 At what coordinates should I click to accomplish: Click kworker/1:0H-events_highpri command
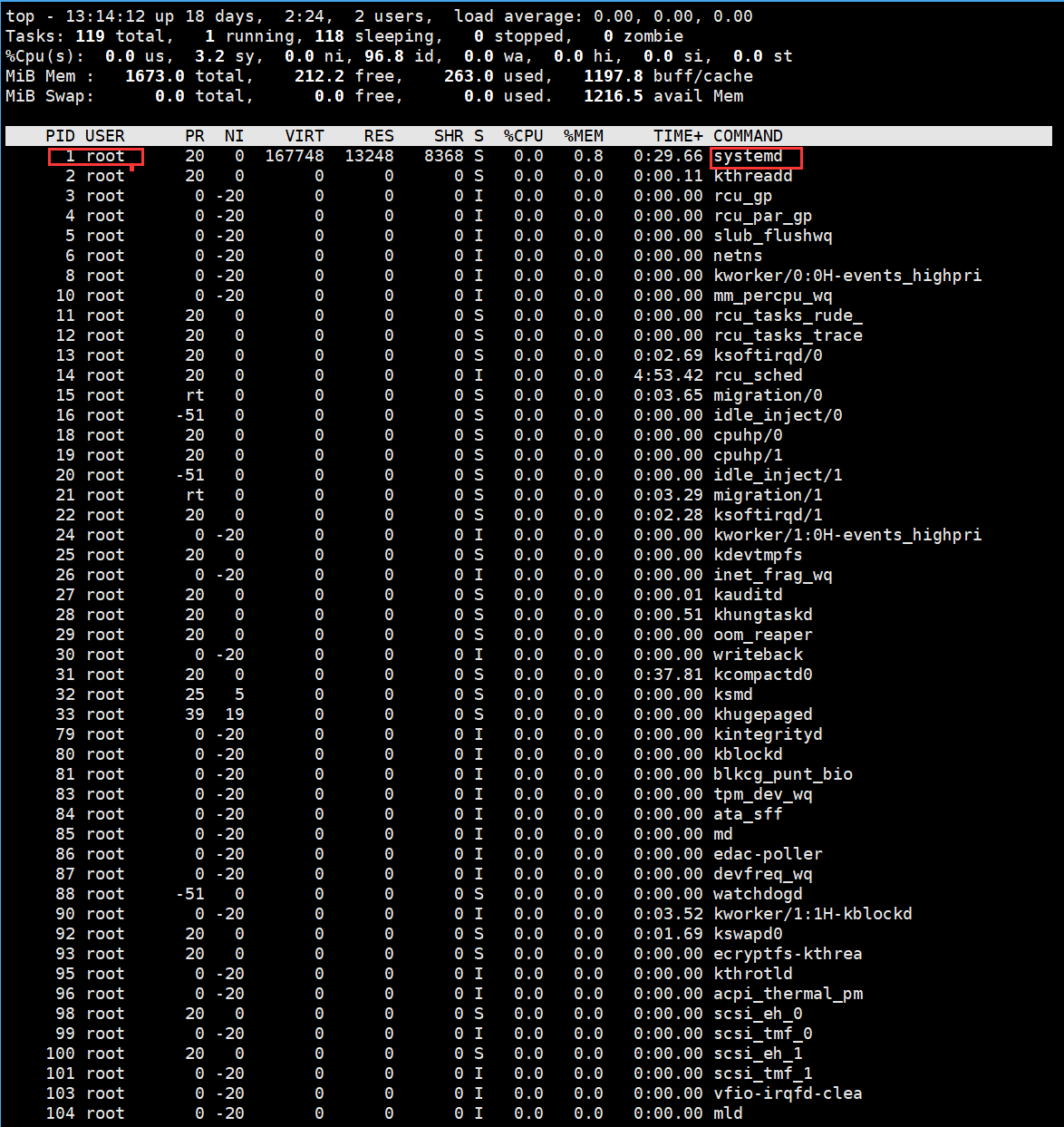click(847, 535)
